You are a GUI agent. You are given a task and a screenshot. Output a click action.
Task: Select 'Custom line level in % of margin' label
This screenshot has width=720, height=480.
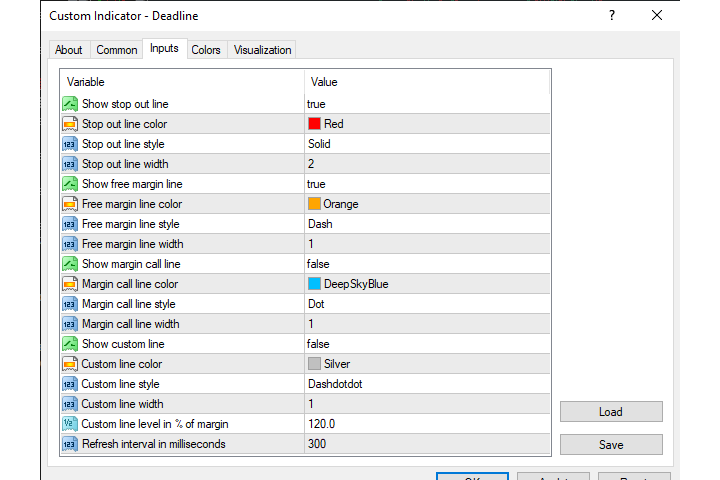[x=155, y=424]
